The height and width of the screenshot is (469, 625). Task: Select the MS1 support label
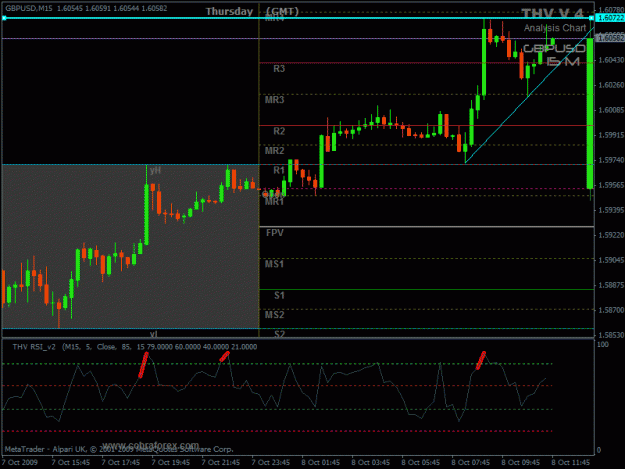pos(275,264)
